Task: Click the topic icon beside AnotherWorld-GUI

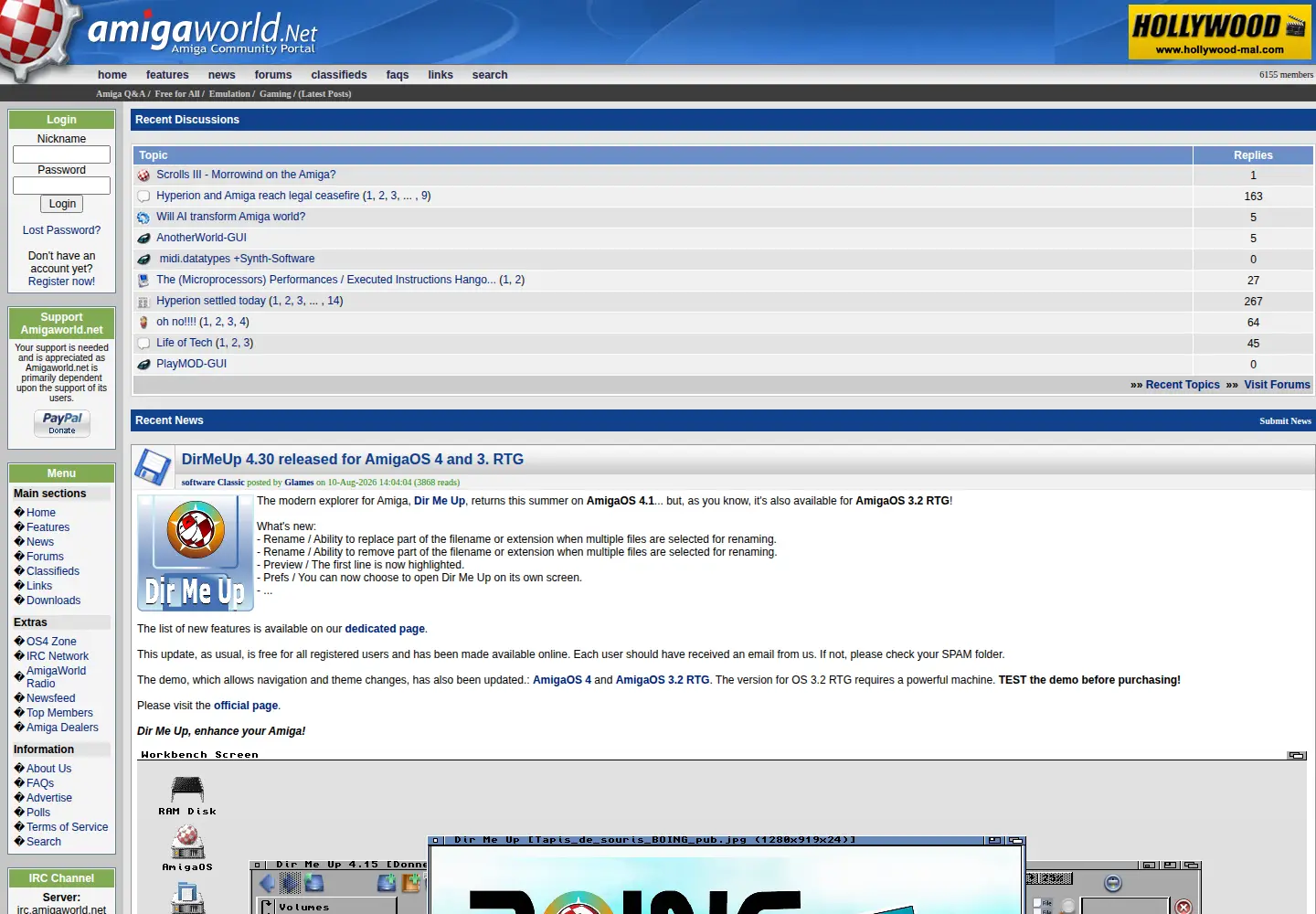Action: point(143,239)
